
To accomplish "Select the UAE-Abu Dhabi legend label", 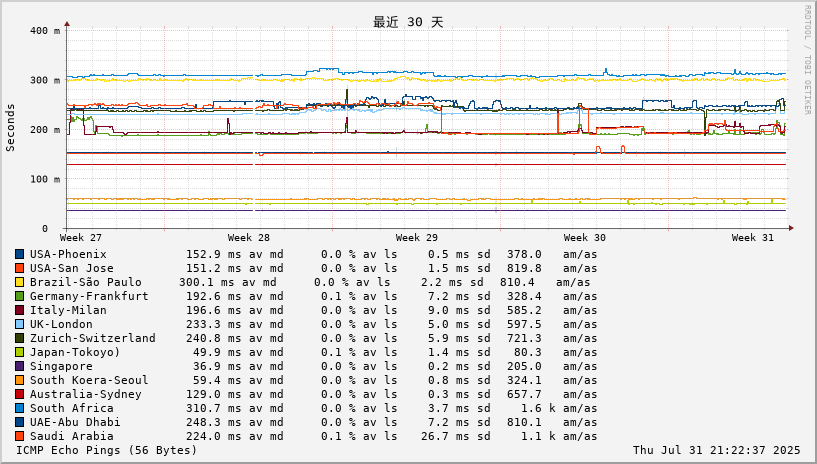I will point(75,422).
